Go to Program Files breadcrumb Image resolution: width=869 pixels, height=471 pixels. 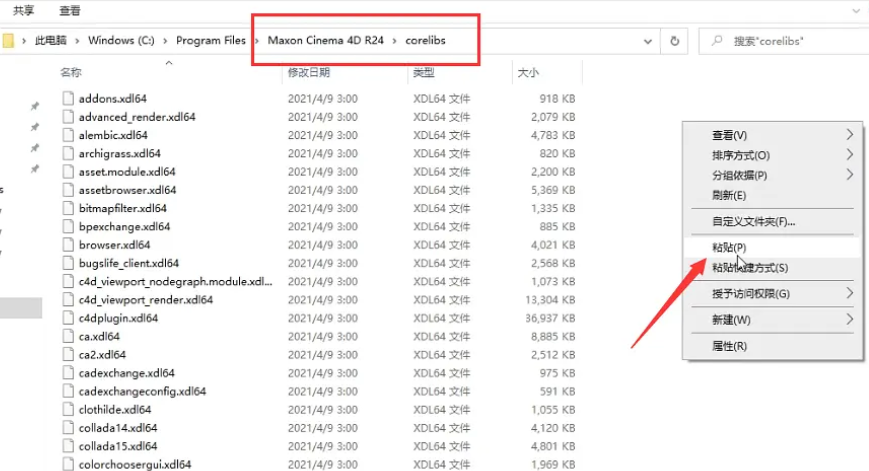[211, 40]
